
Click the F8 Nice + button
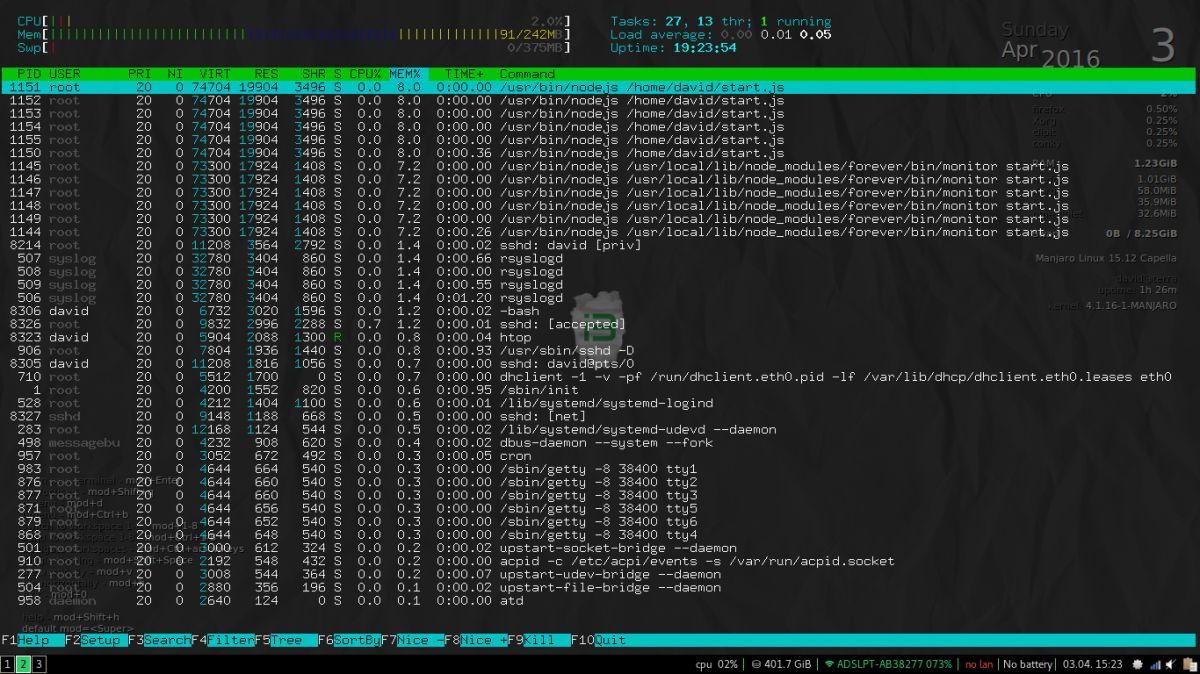tap(476, 640)
